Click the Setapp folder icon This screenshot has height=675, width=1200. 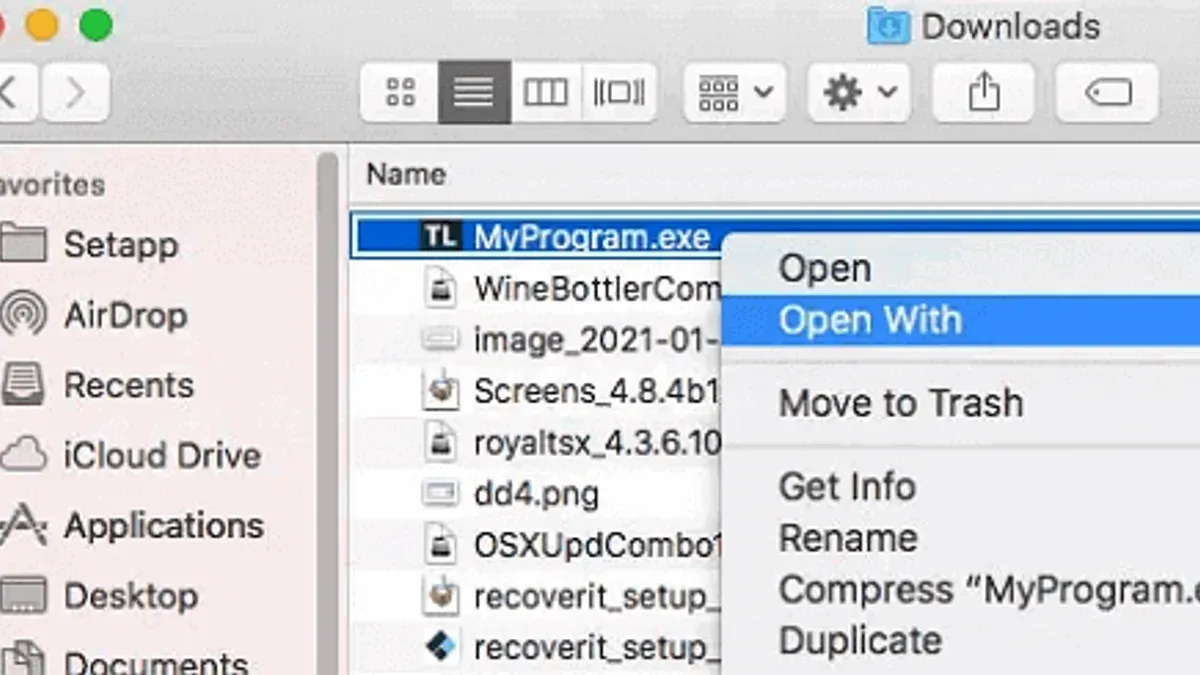pyautogui.click(x=23, y=244)
